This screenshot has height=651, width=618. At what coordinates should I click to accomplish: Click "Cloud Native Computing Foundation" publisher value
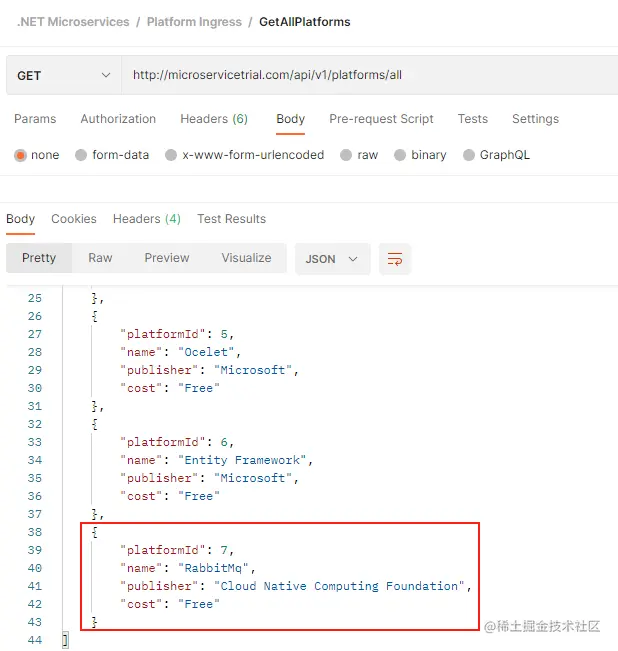pyautogui.click(x=339, y=586)
